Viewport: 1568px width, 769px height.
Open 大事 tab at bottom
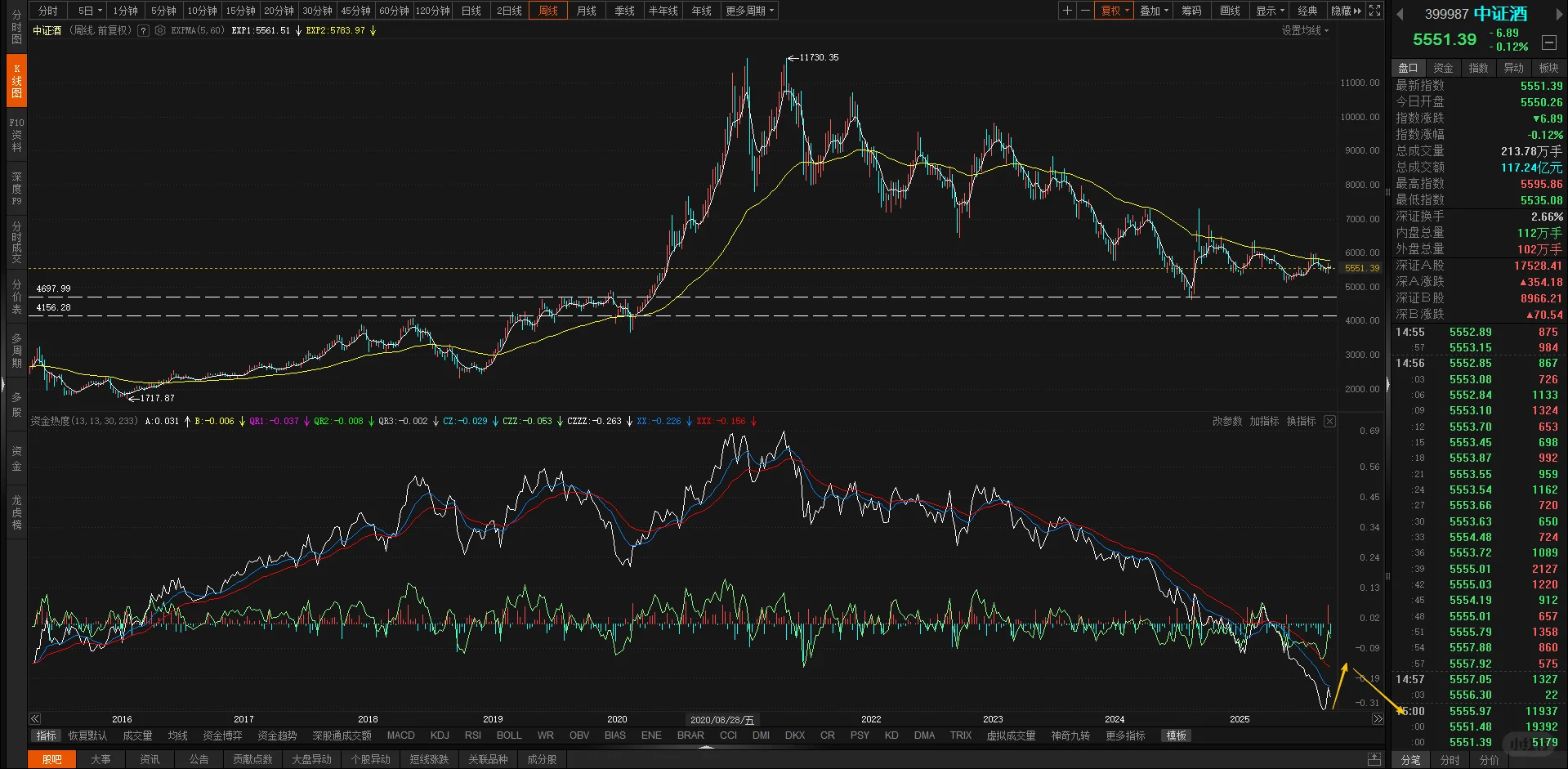tap(101, 759)
